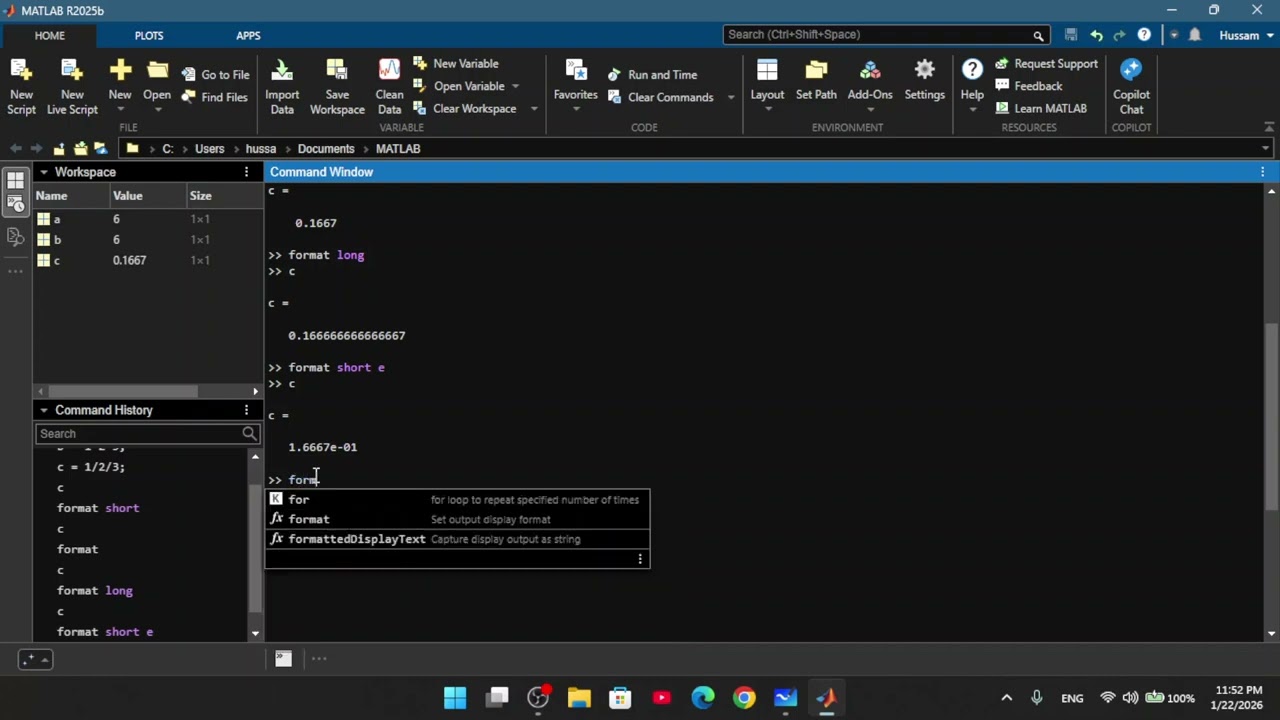Select 'for' keyword from autocomplete suggestions
This screenshot has height=720, width=1280.
click(457, 499)
